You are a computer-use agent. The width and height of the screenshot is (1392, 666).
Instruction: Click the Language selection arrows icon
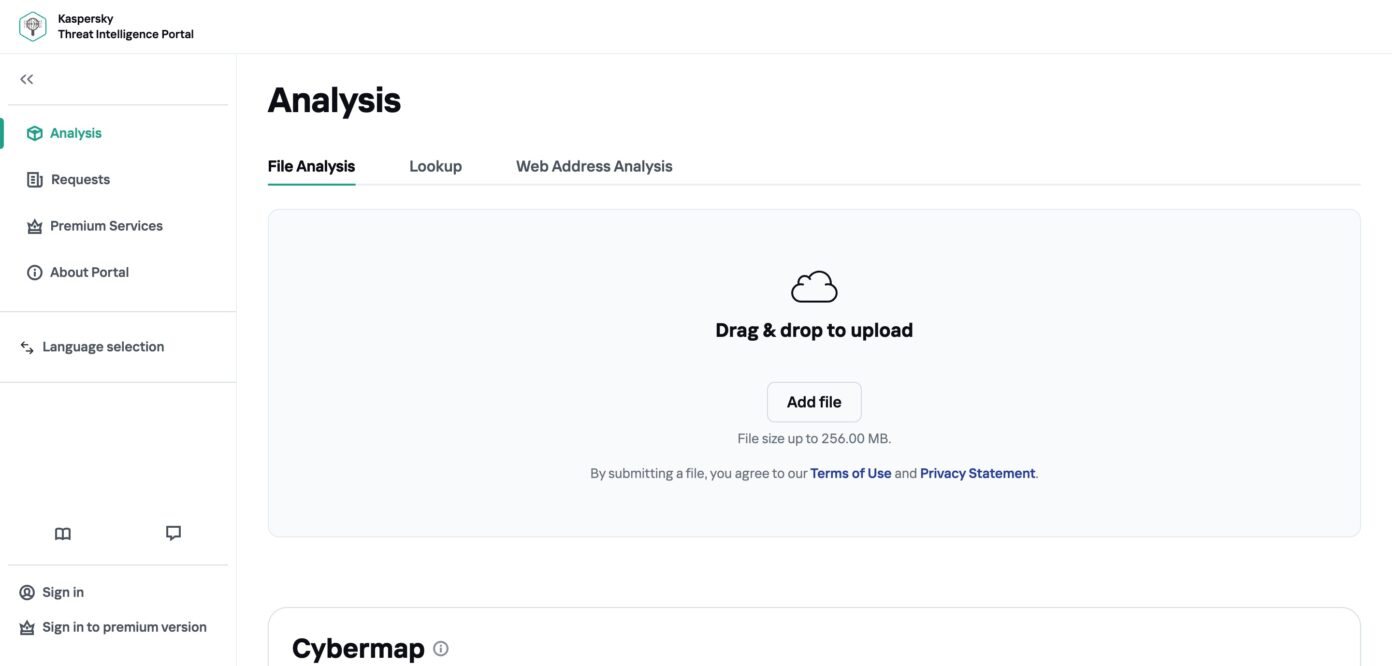[x=27, y=347]
